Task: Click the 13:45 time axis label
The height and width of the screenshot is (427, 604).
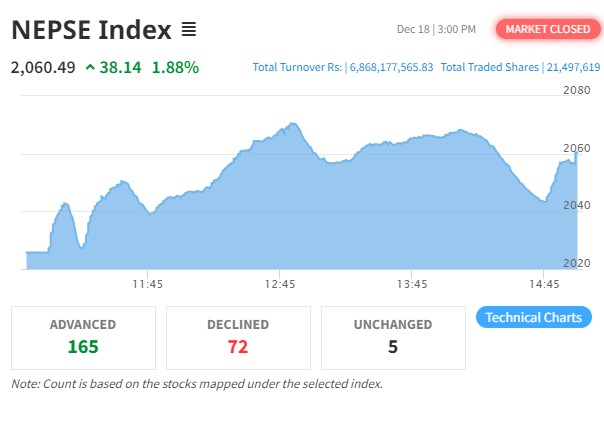Action: click(411, 284)
